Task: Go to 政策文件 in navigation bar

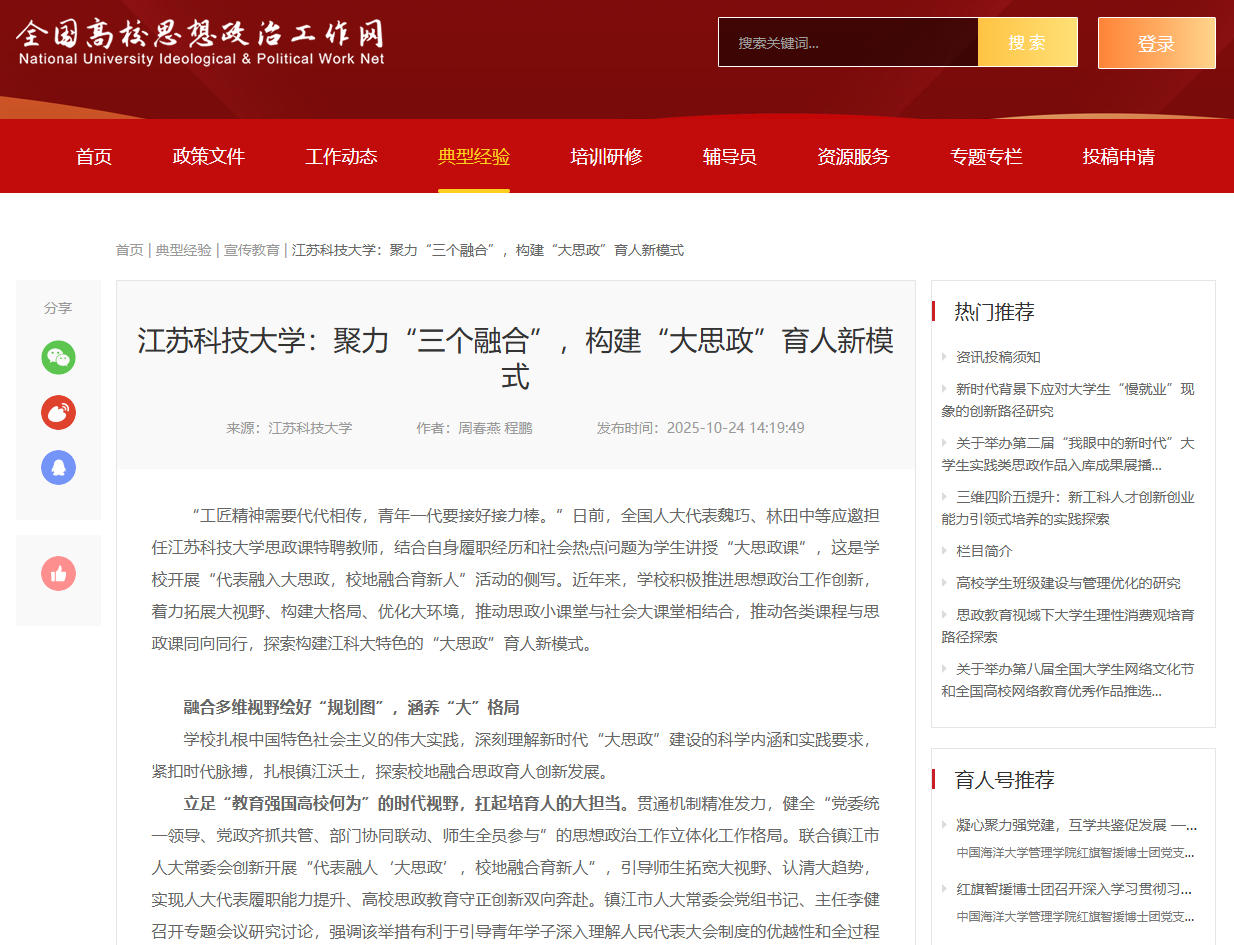Action: [209, 157]
